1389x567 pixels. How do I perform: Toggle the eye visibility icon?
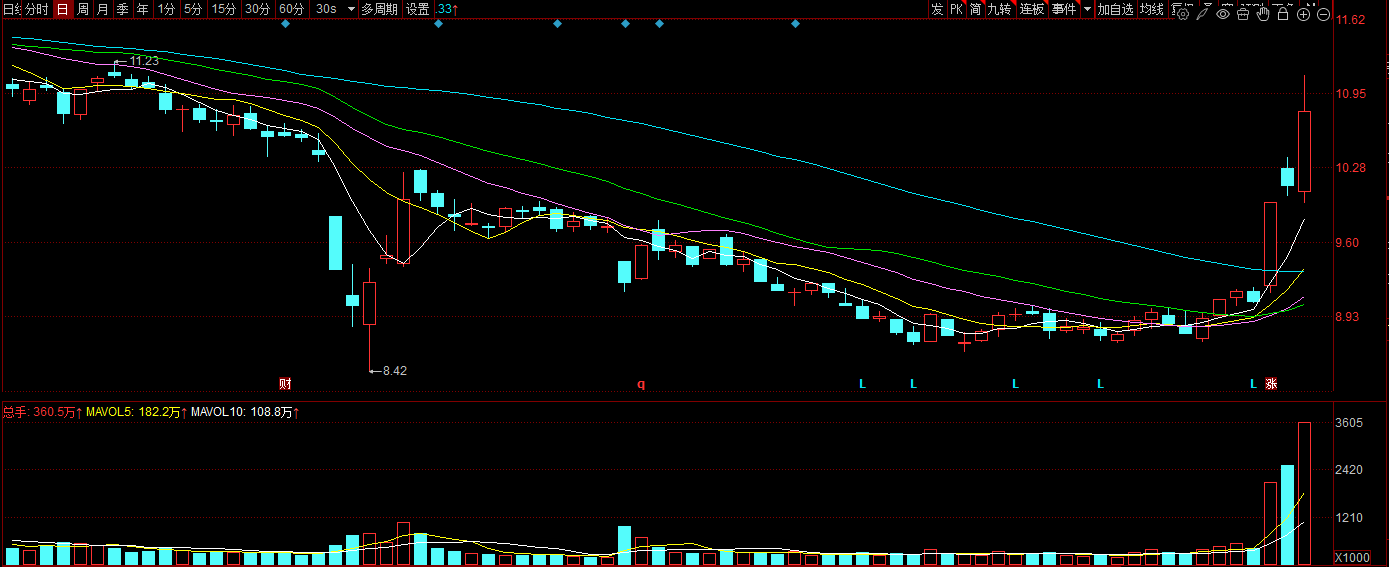pyautogui.click(x=1223, y=14)
